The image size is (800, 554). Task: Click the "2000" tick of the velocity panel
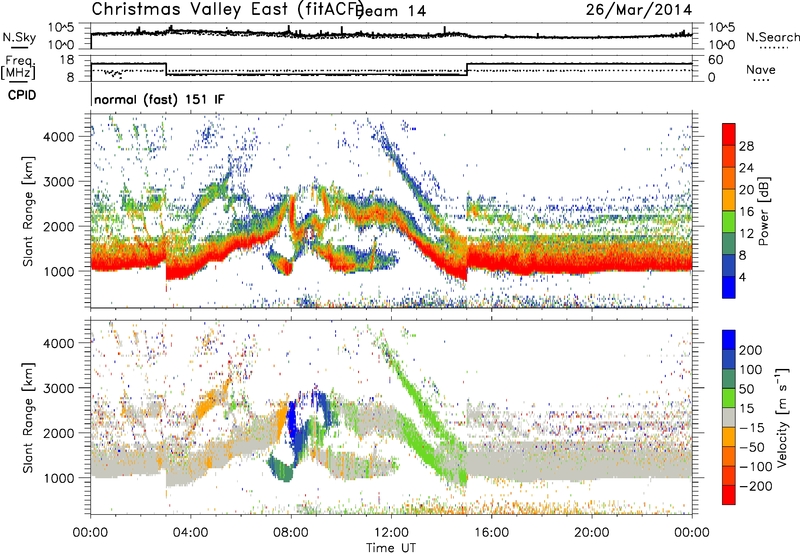58,433
